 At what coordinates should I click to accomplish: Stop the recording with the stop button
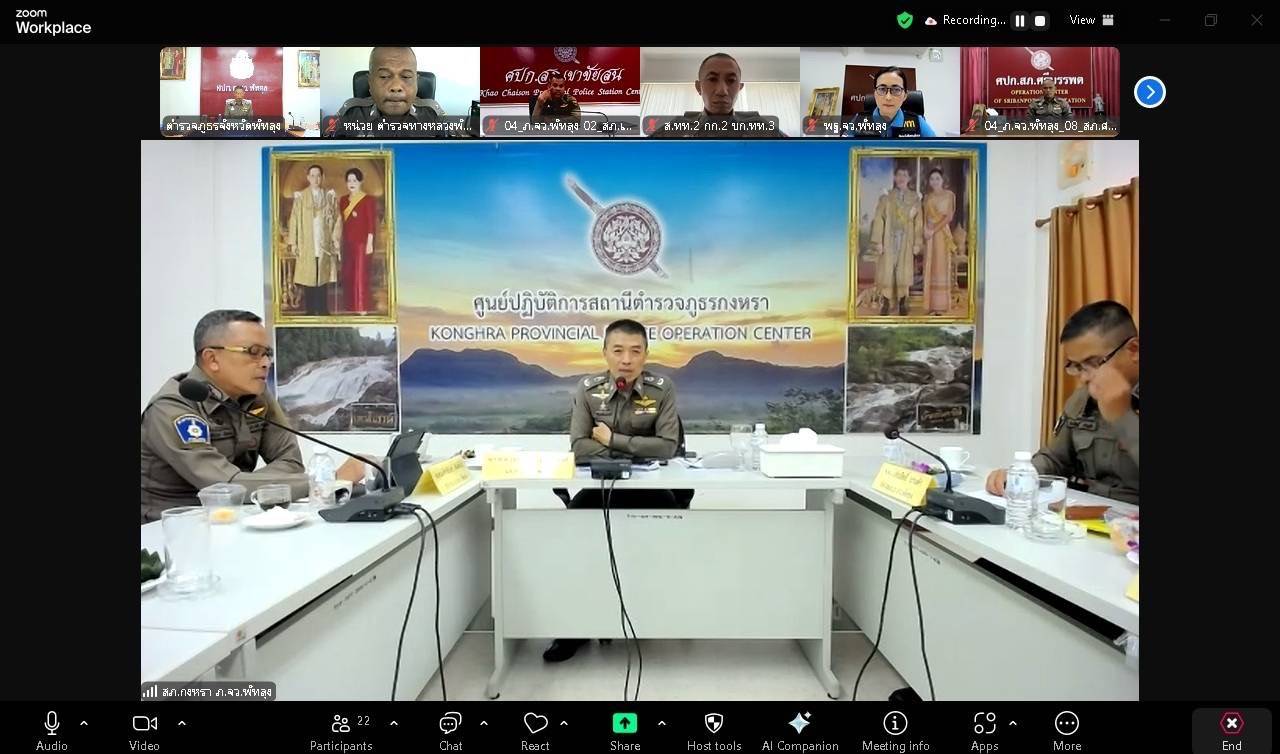[1040, 20]
